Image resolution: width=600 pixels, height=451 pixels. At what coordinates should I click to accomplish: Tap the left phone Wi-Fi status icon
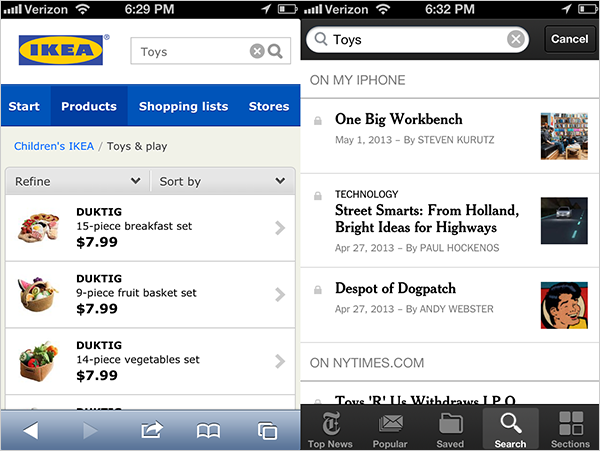(82, 9)
